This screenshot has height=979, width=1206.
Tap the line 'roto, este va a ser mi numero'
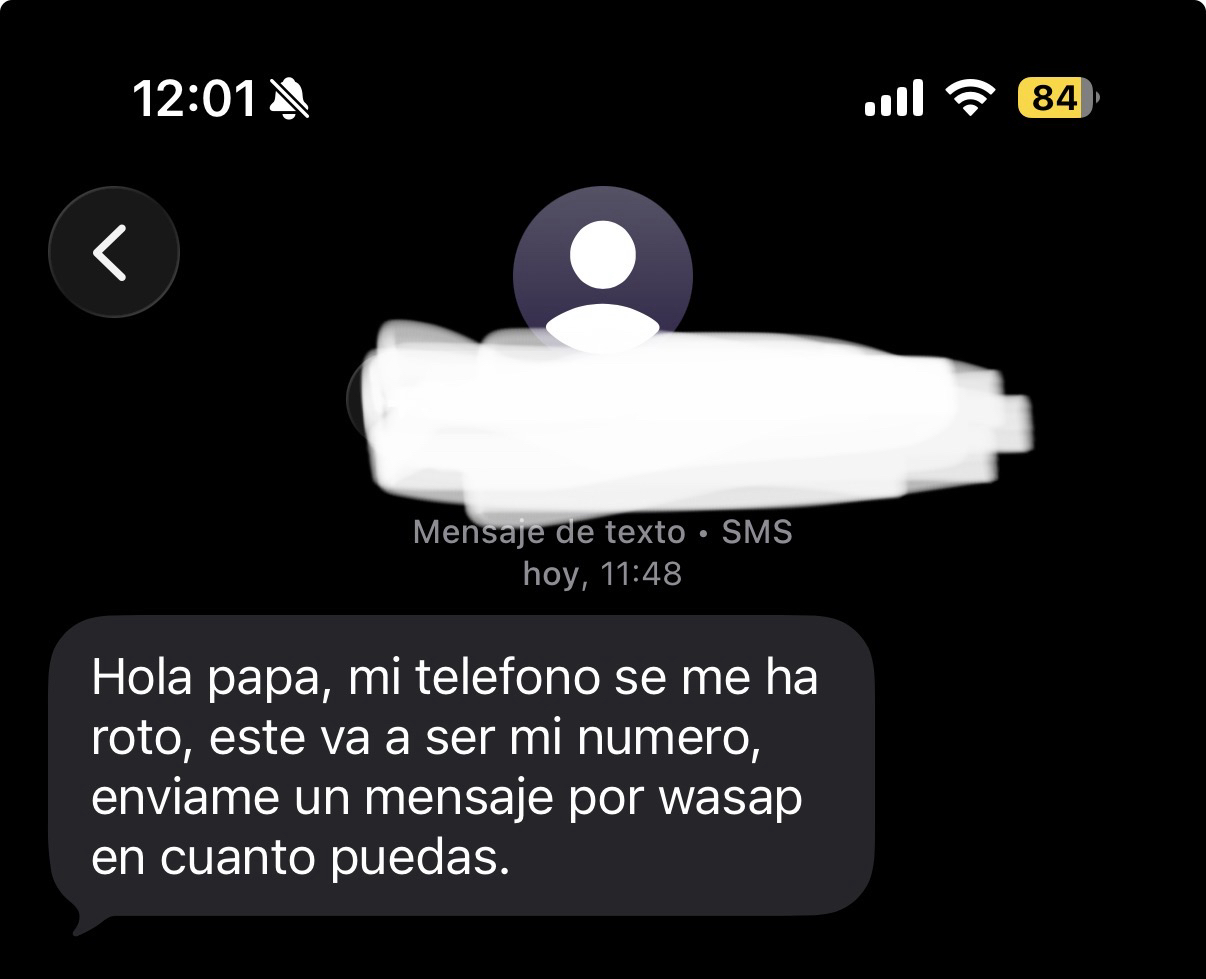pos(421,739)
